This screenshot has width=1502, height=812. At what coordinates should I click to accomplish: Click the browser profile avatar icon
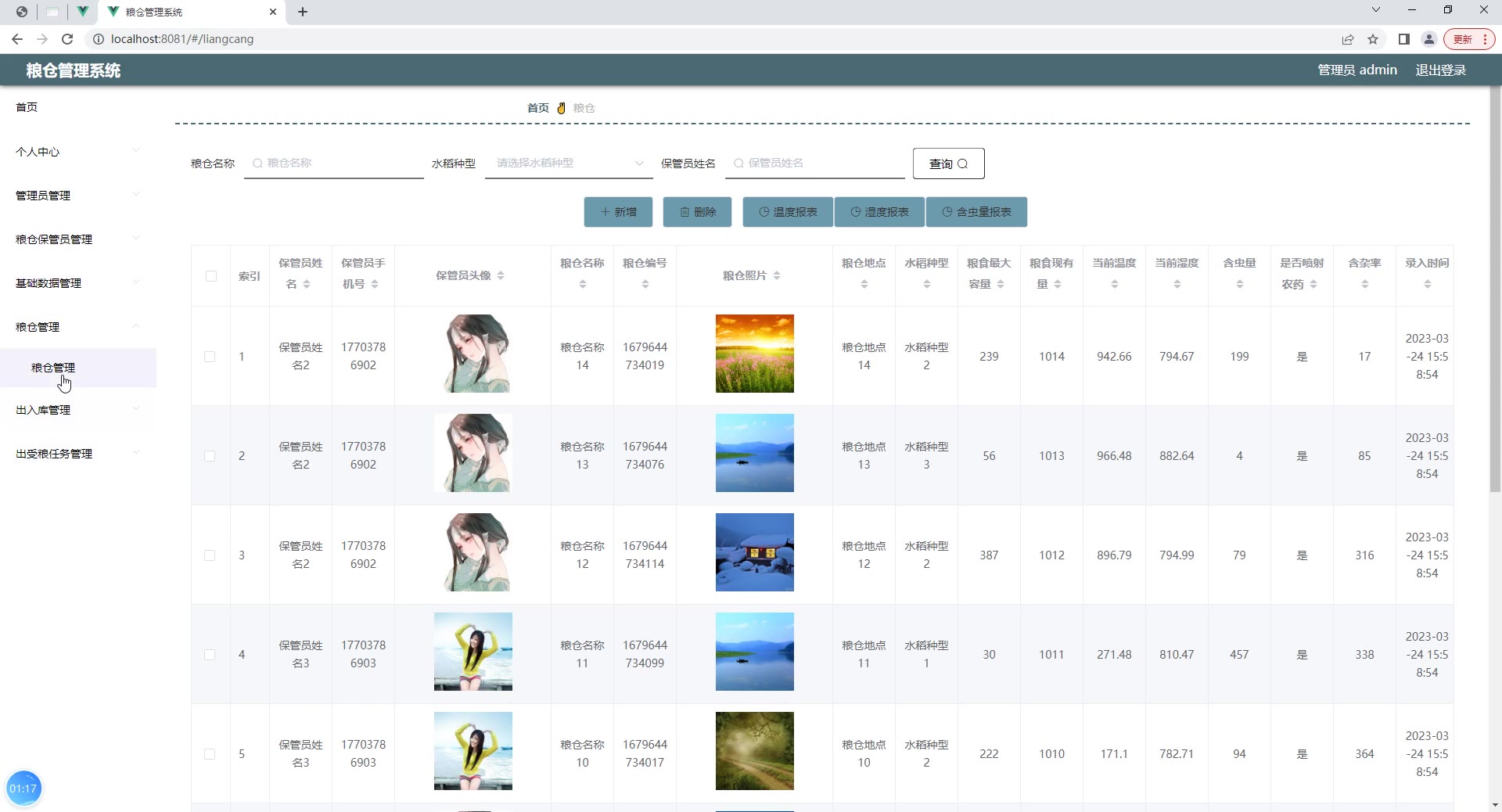tap(1429, 39)
